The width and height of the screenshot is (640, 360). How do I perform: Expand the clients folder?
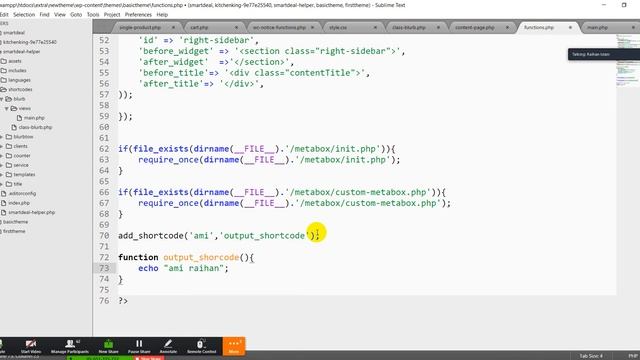pos(2,146)
